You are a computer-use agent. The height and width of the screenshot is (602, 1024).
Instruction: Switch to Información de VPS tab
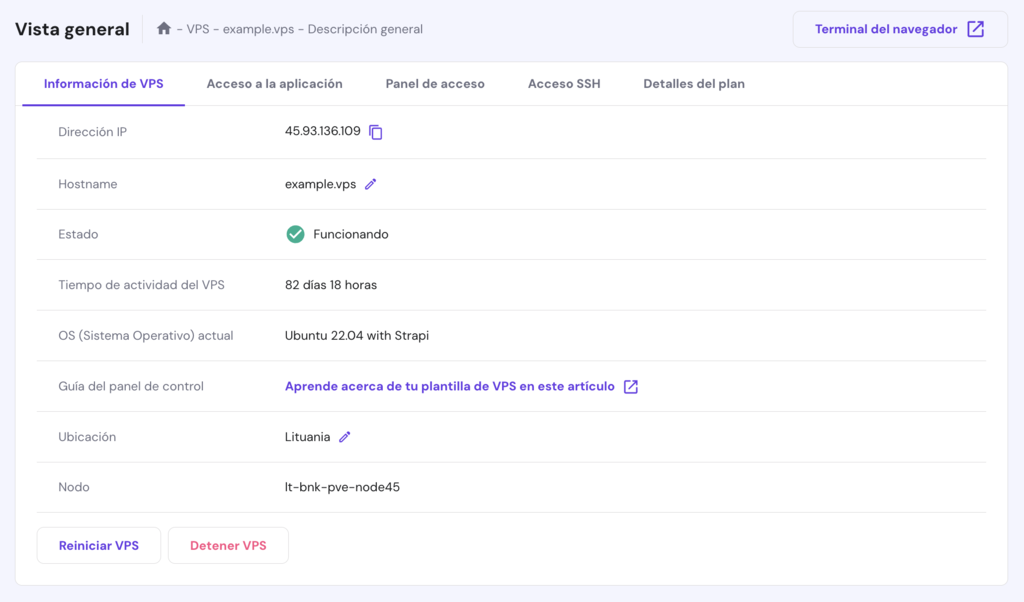(x=104, y=84)
